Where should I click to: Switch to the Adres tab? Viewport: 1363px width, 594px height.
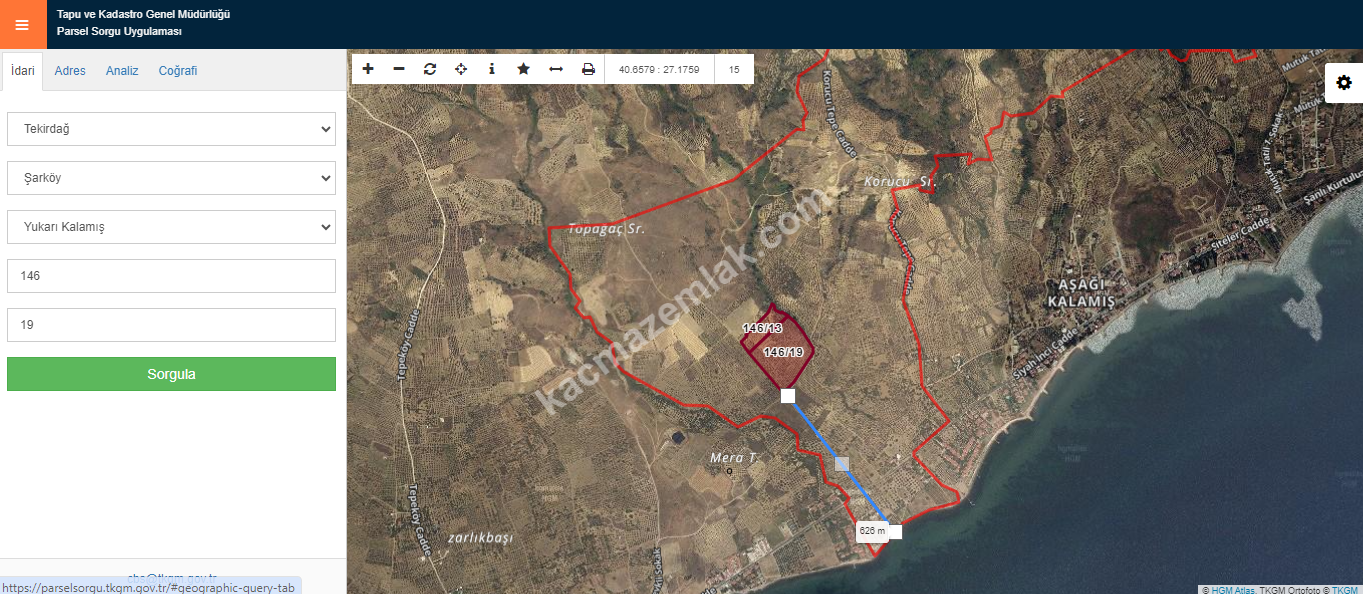(x=70, y=71)
